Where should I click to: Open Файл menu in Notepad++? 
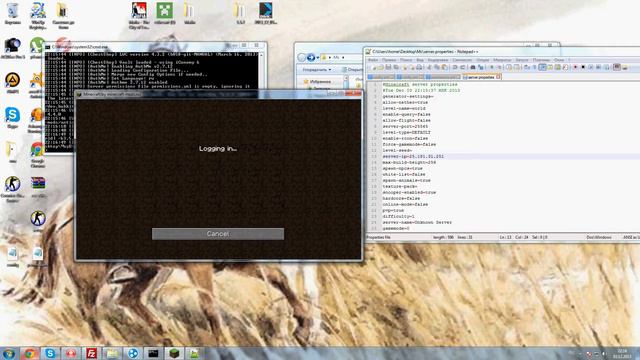(x=373, y=60)
